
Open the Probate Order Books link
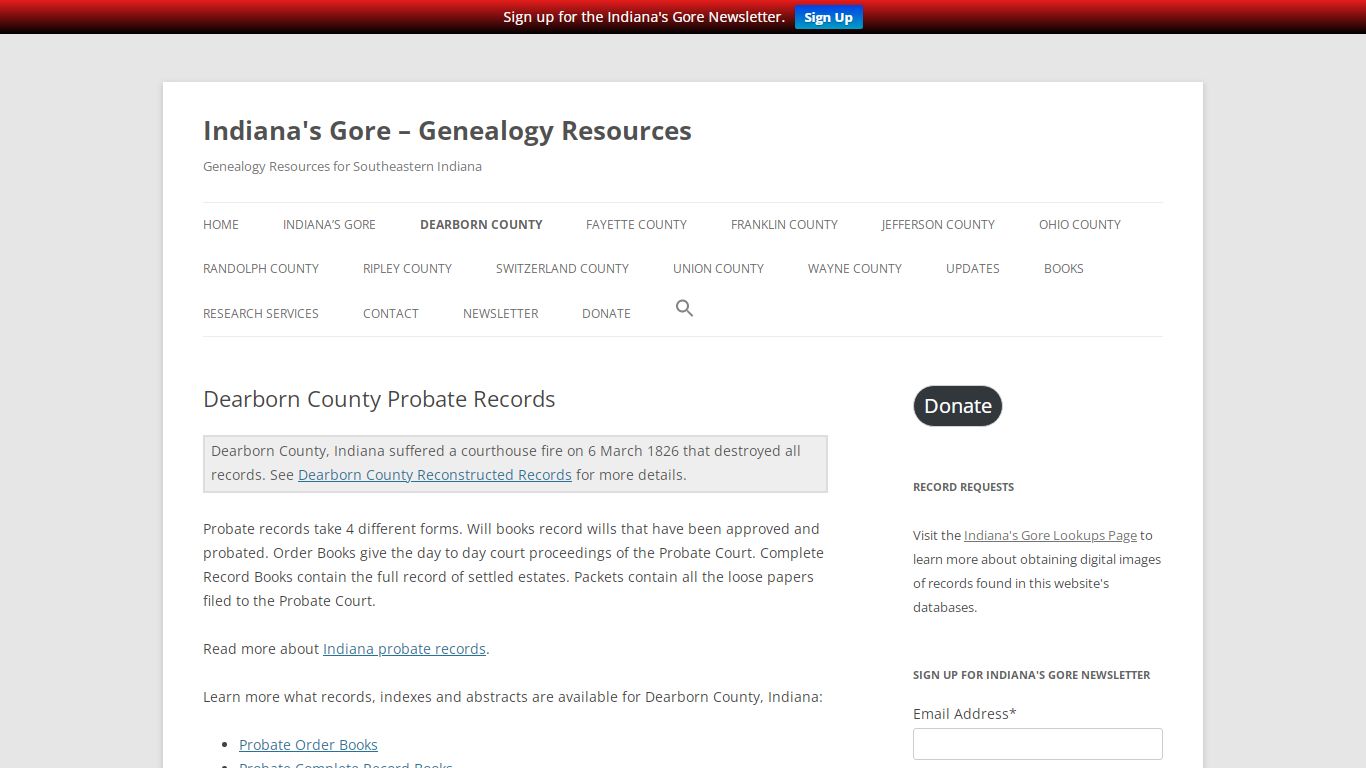[308, 745]
